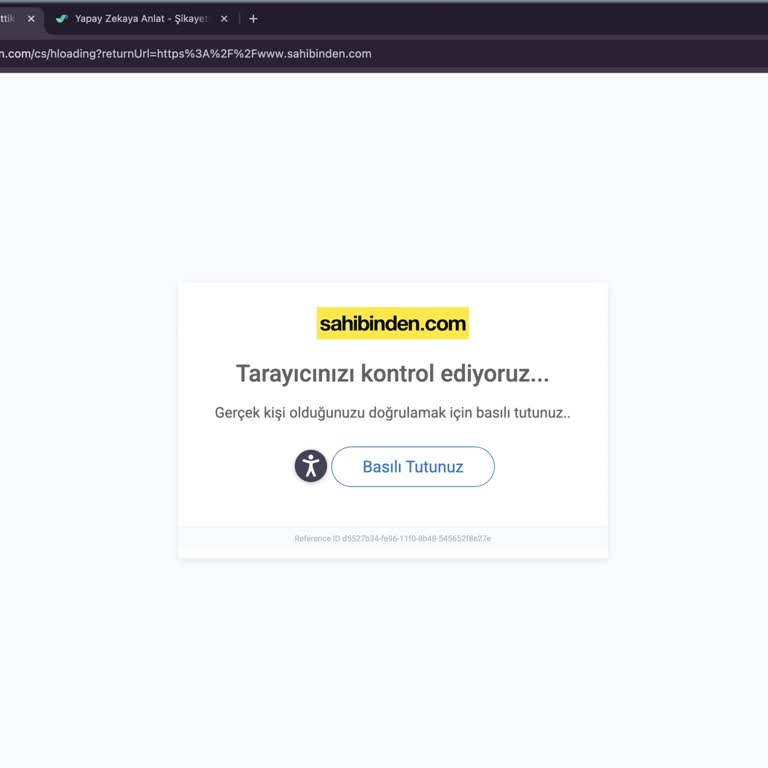Switch to Yapay Zekaya Anlat tab

click(x=141, y=19)
